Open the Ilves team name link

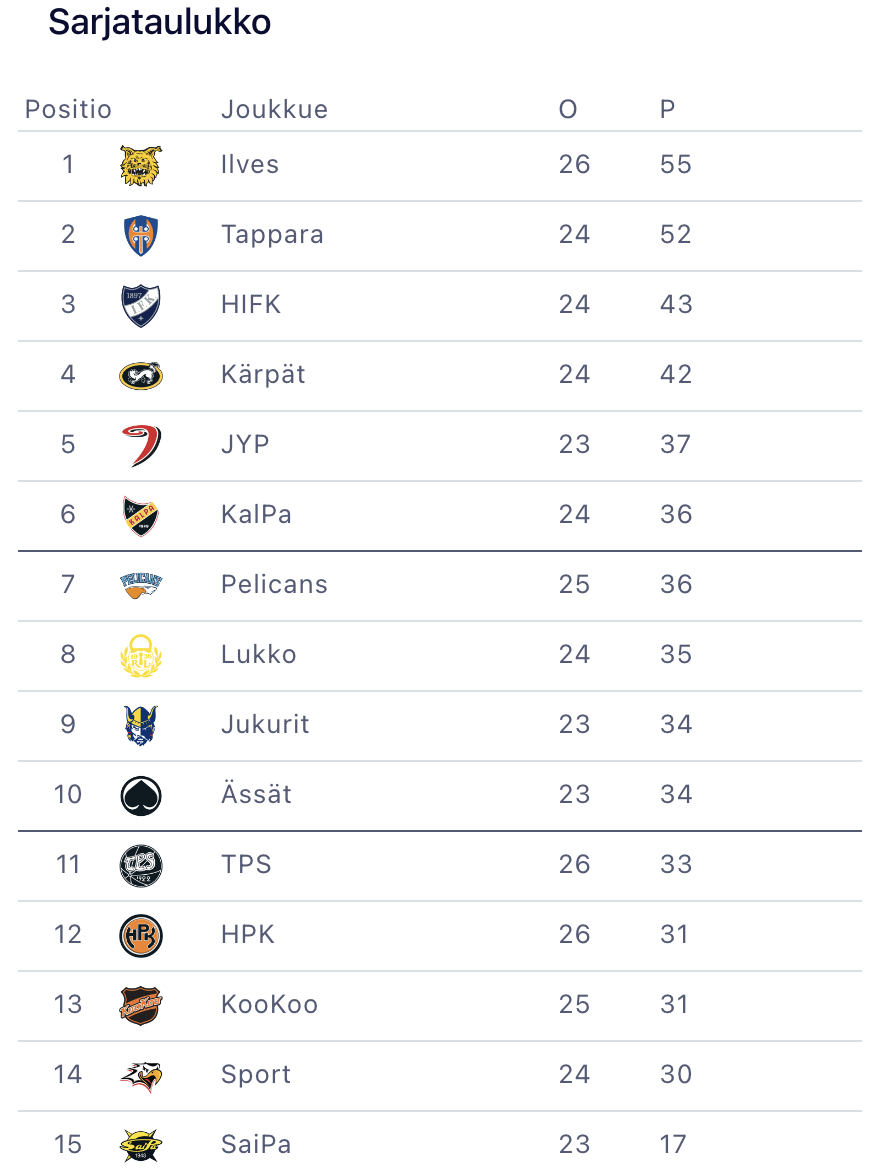(250, 165)
